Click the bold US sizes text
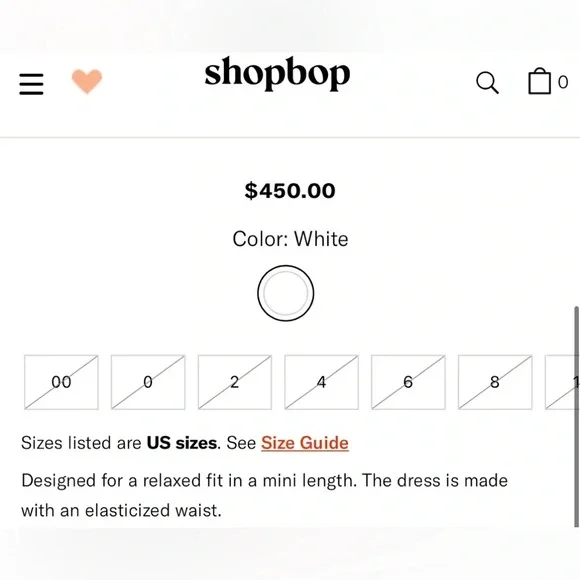 pos(182,443)
